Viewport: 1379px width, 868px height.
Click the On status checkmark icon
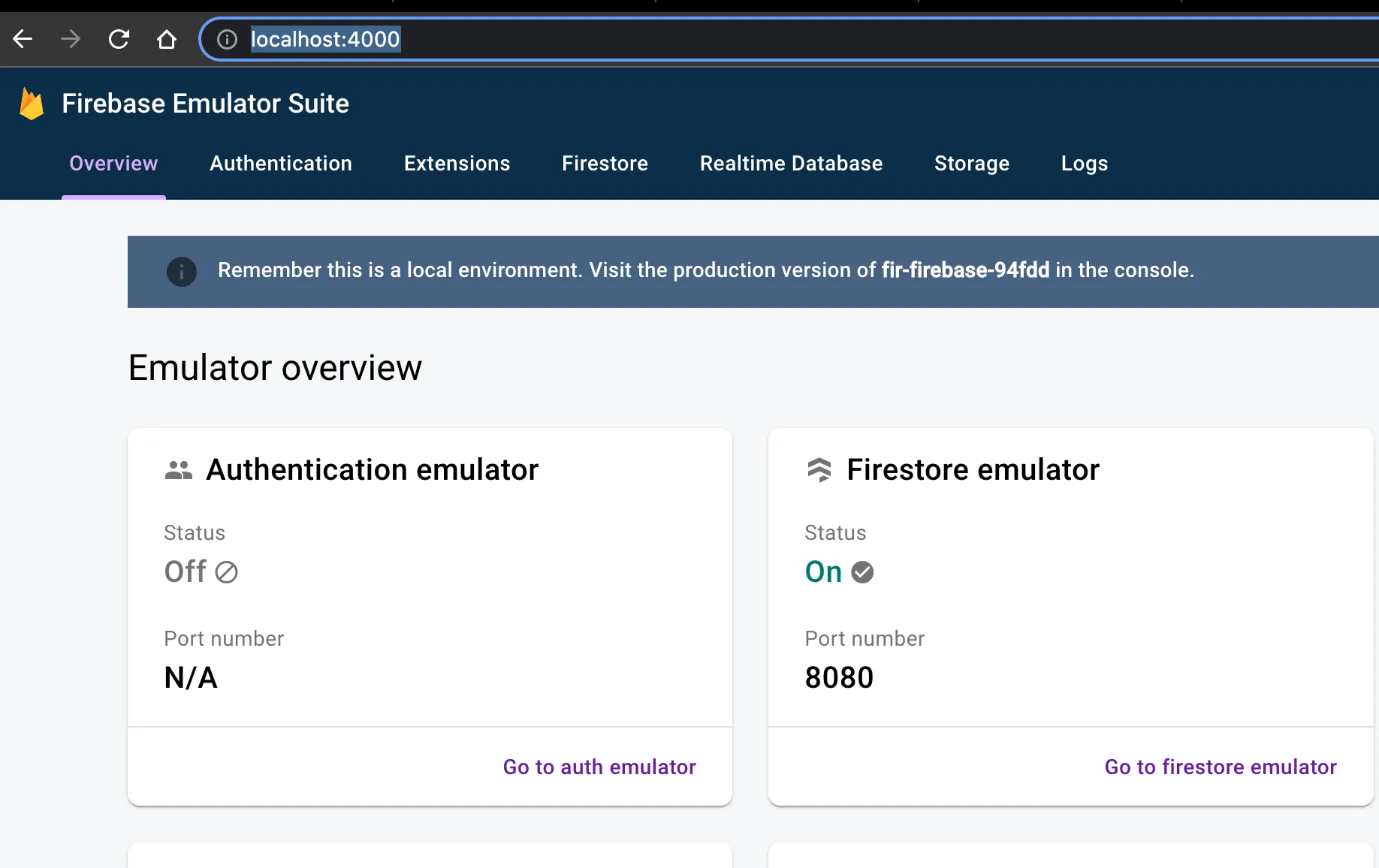pyautogui.click(x=862, y=572)
